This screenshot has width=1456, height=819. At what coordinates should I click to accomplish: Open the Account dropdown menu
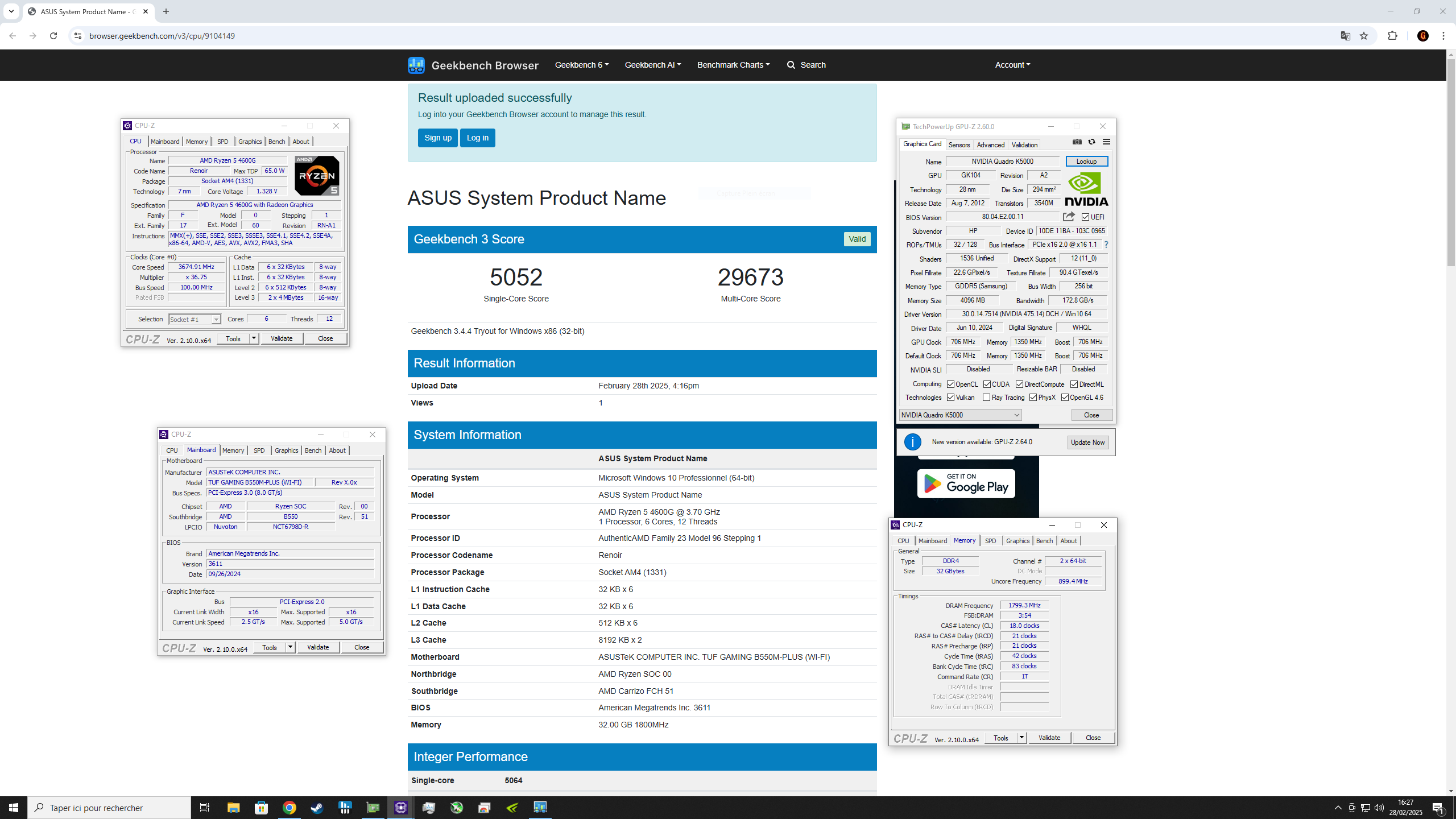[x=1012, y=65]
